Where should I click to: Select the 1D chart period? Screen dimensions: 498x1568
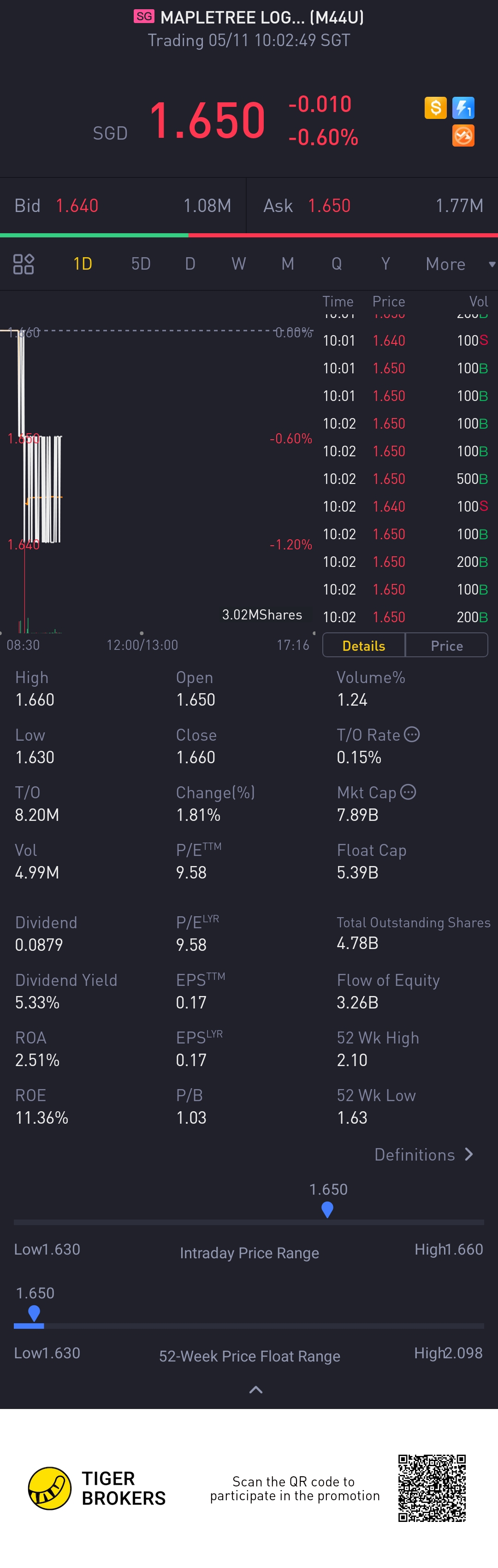83,264
